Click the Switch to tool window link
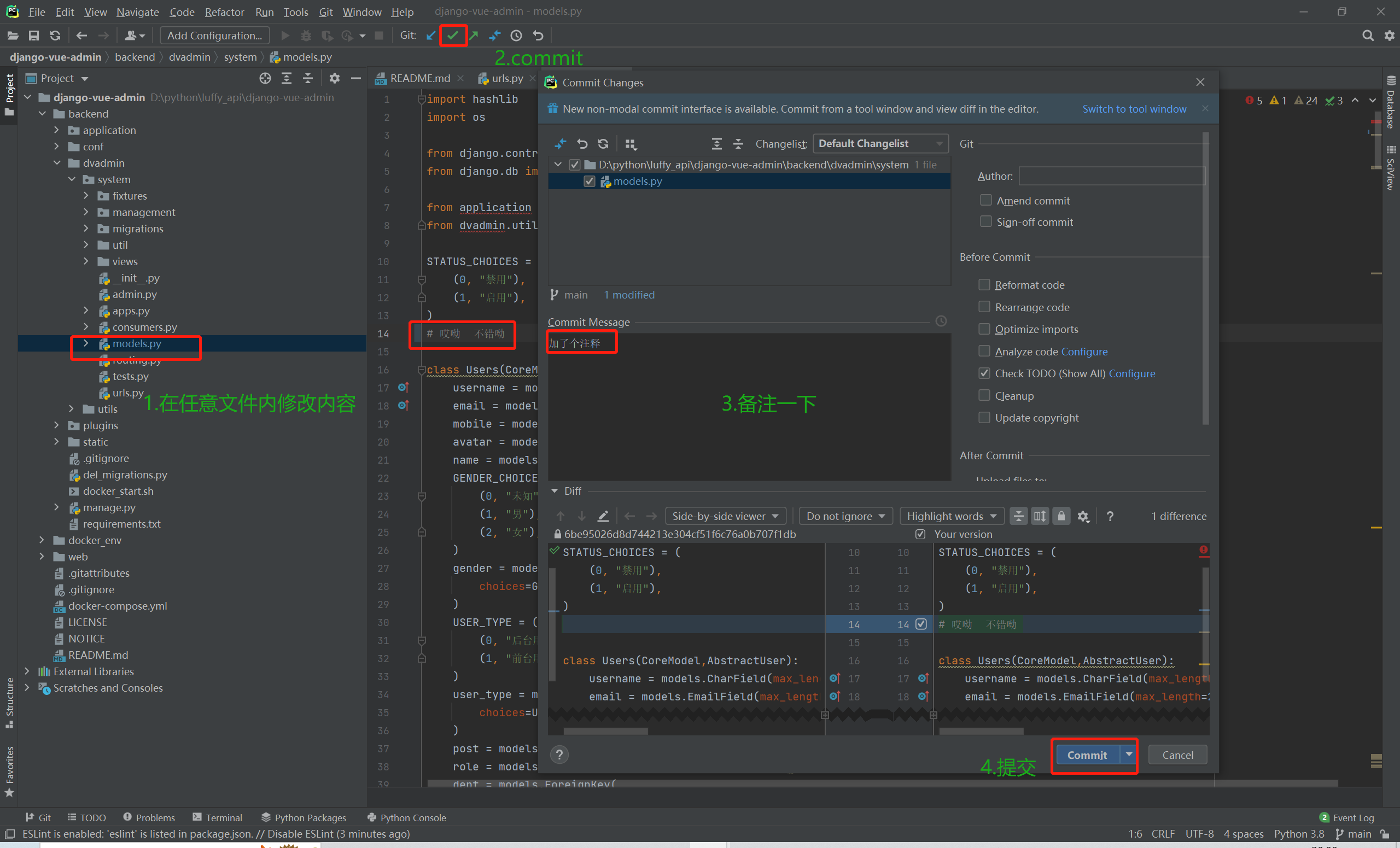Image resolution: width=1400 pixels, height=848 pixels. 1134,109
